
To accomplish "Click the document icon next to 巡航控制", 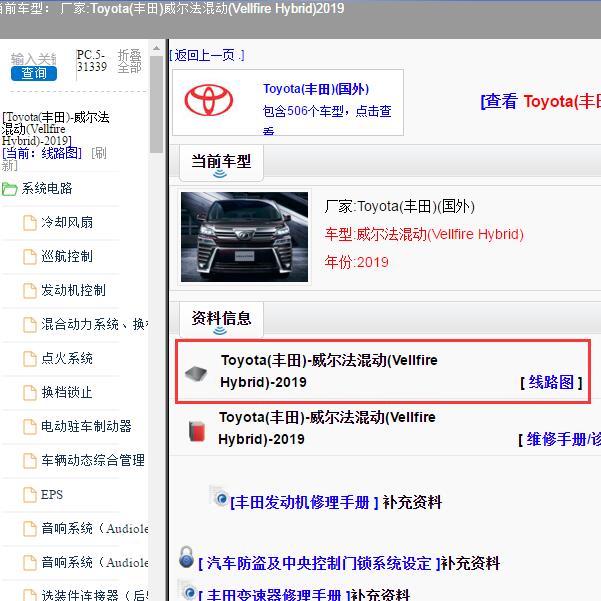I will point(30,257).
